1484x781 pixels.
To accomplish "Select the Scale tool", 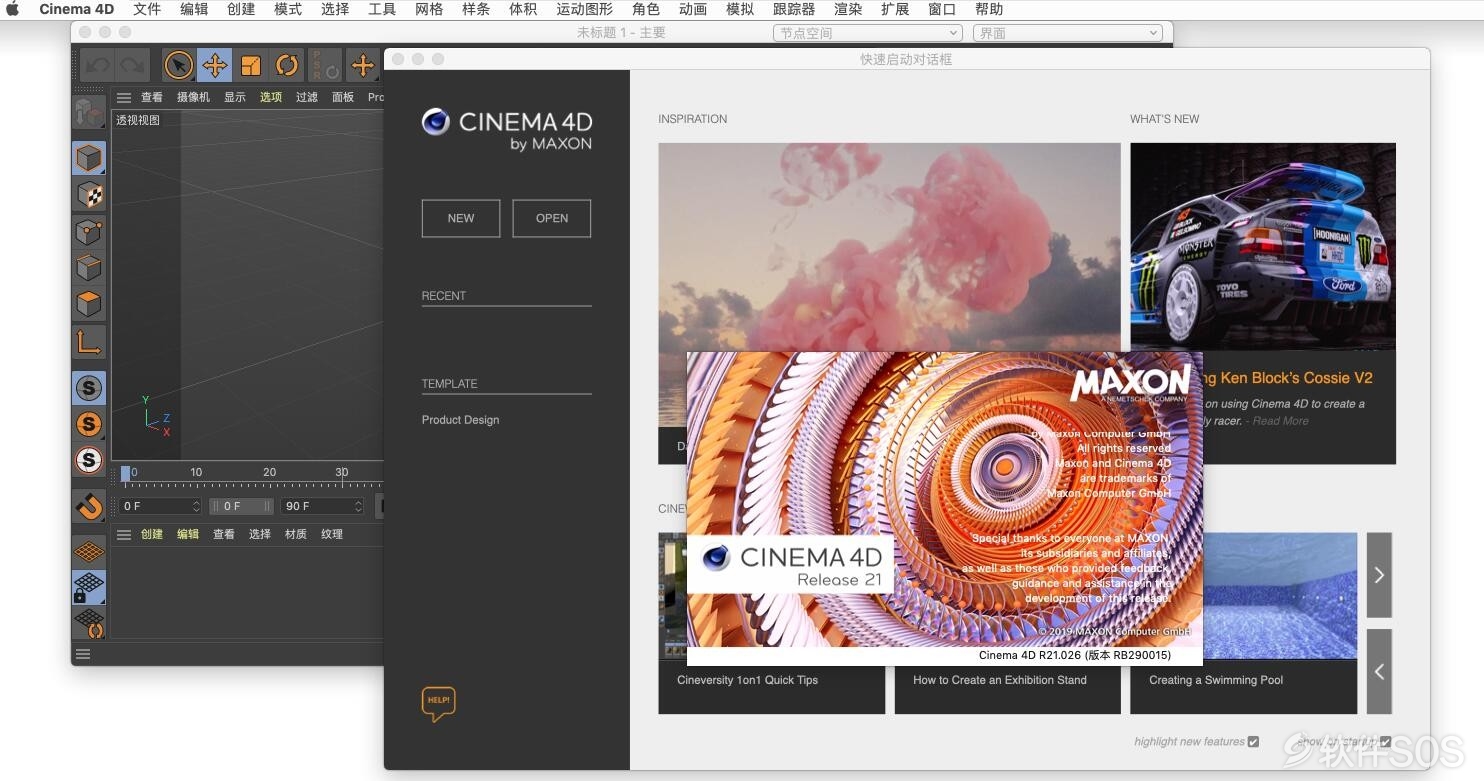I will coord(251,66).
